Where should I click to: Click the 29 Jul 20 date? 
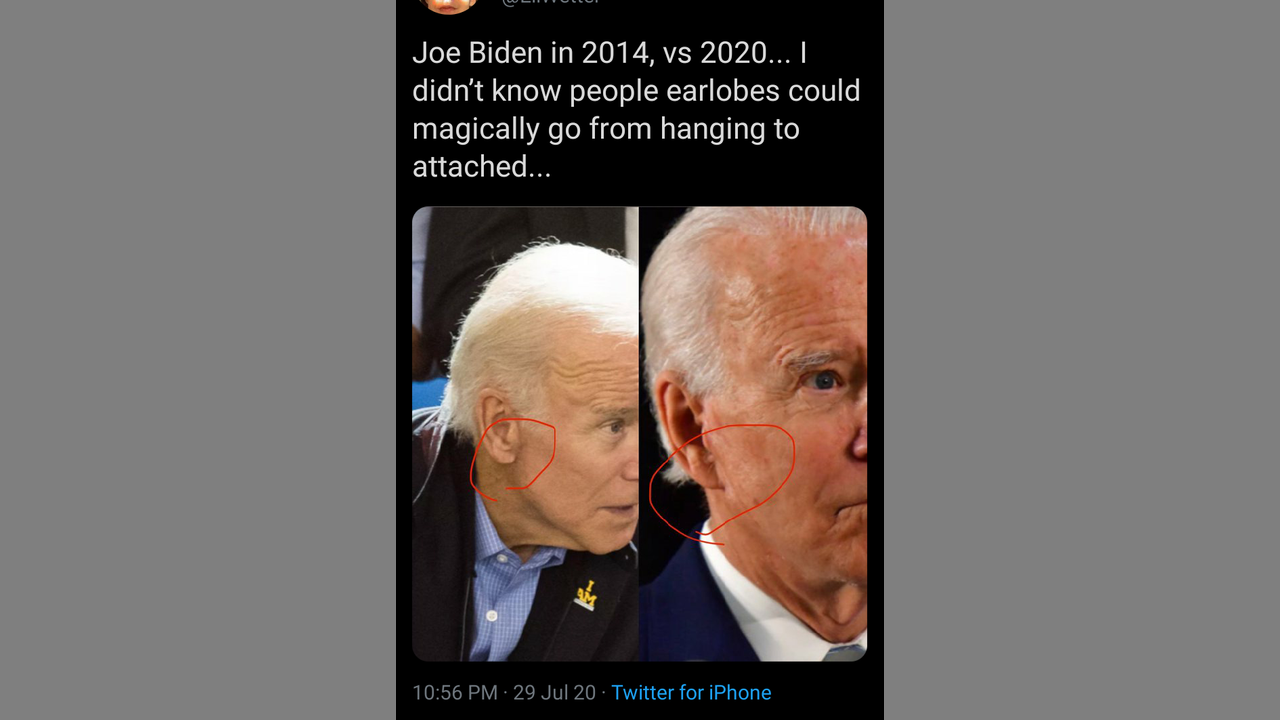coord(554,692)
